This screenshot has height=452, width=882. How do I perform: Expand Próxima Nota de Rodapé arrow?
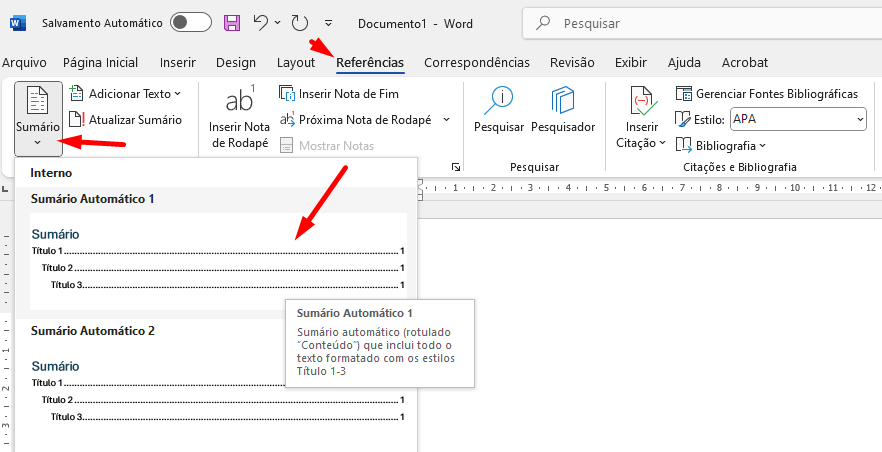(x=446, y=120)
